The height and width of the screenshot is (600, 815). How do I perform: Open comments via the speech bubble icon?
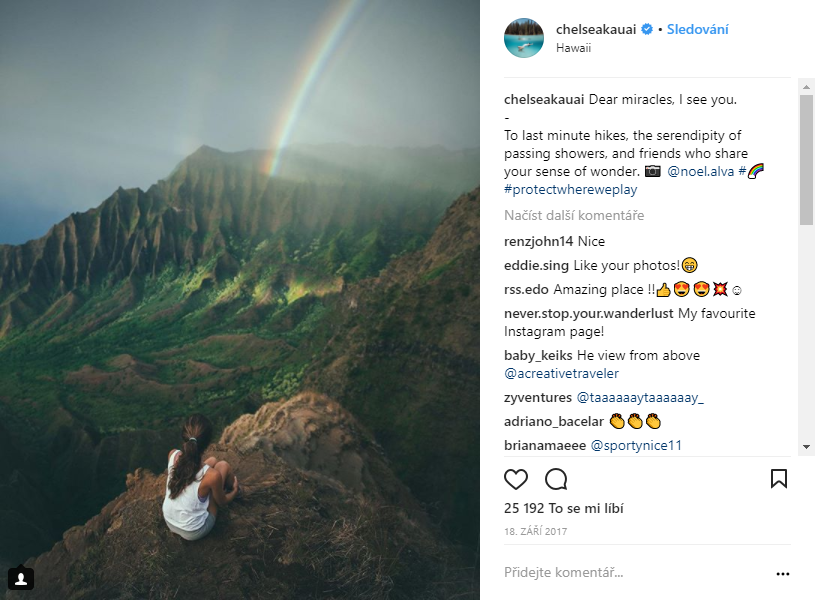click(x=556, y=479)
